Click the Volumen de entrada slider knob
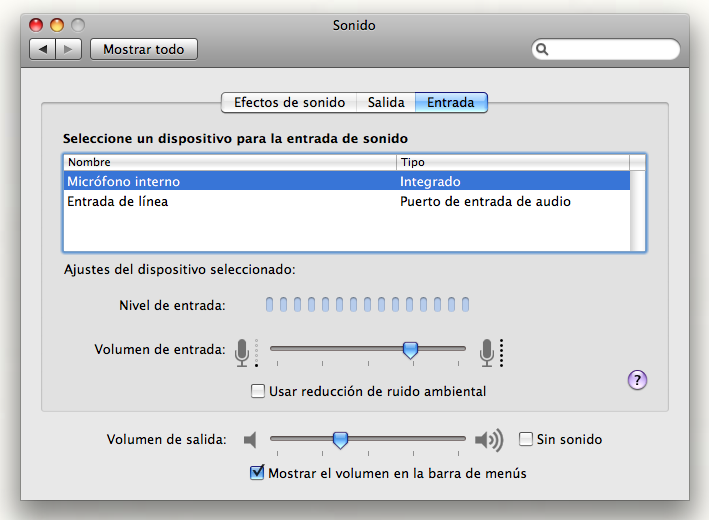Image resolution: width=709 pixels, height=520 pixels. coord(410,349)
